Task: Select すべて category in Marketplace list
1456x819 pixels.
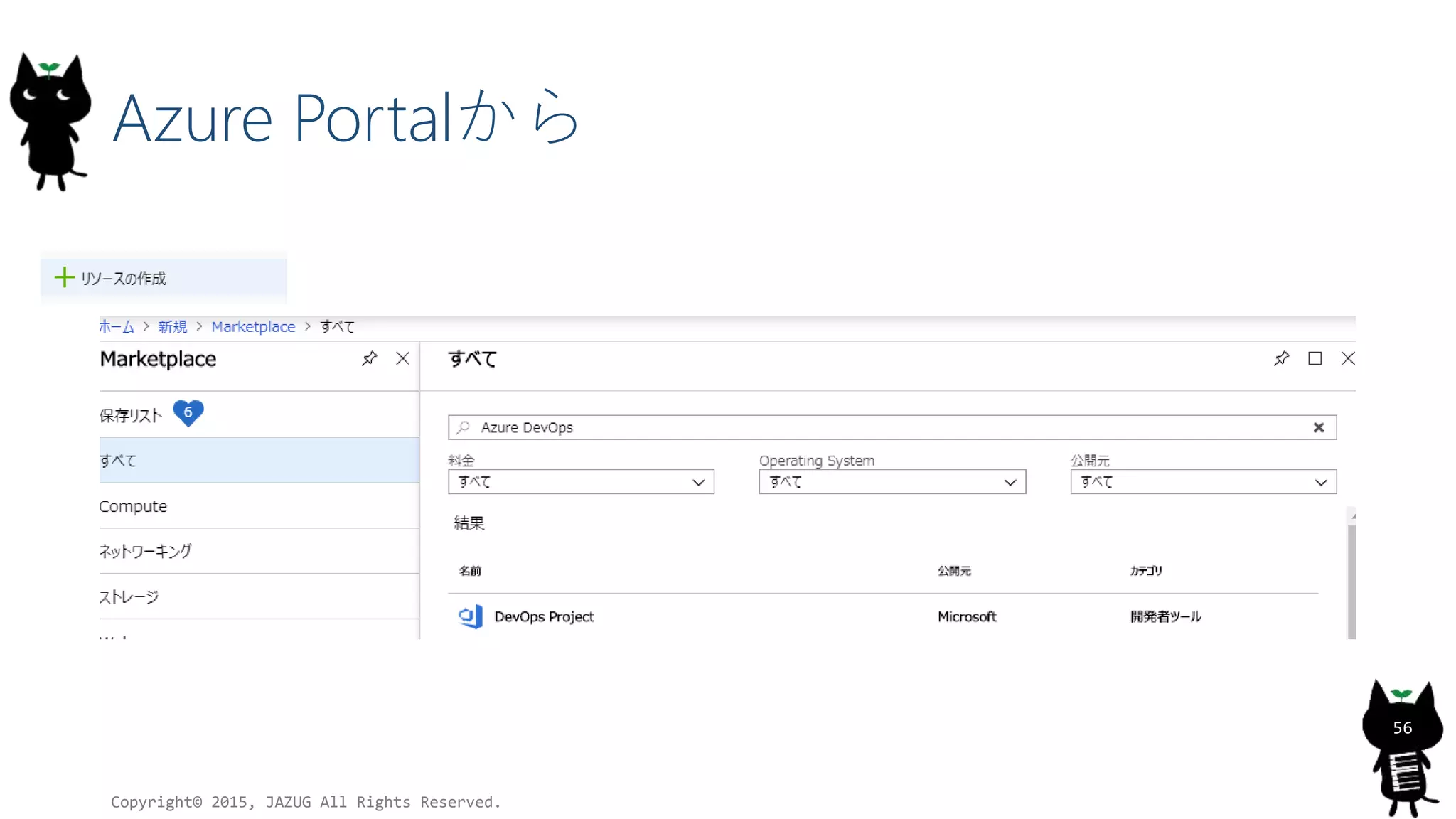Action: [259, 460]
